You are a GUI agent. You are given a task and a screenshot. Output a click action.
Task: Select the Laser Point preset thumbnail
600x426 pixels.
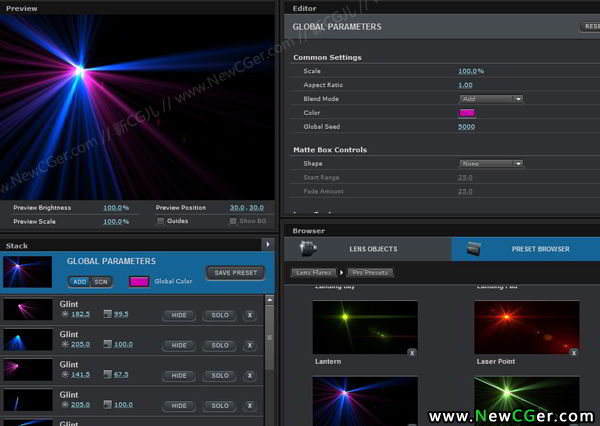(527, 327)
